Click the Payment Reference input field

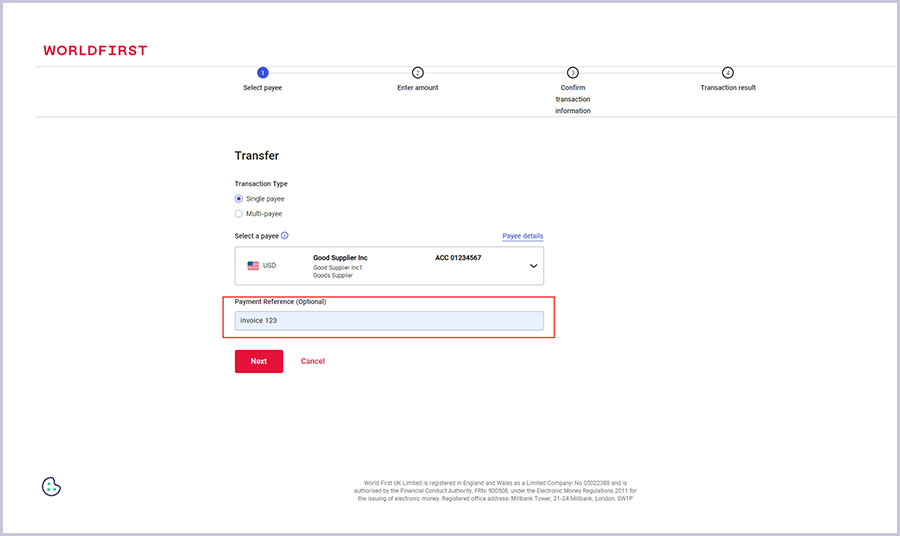pyautogui.click(x=389, y=321)
